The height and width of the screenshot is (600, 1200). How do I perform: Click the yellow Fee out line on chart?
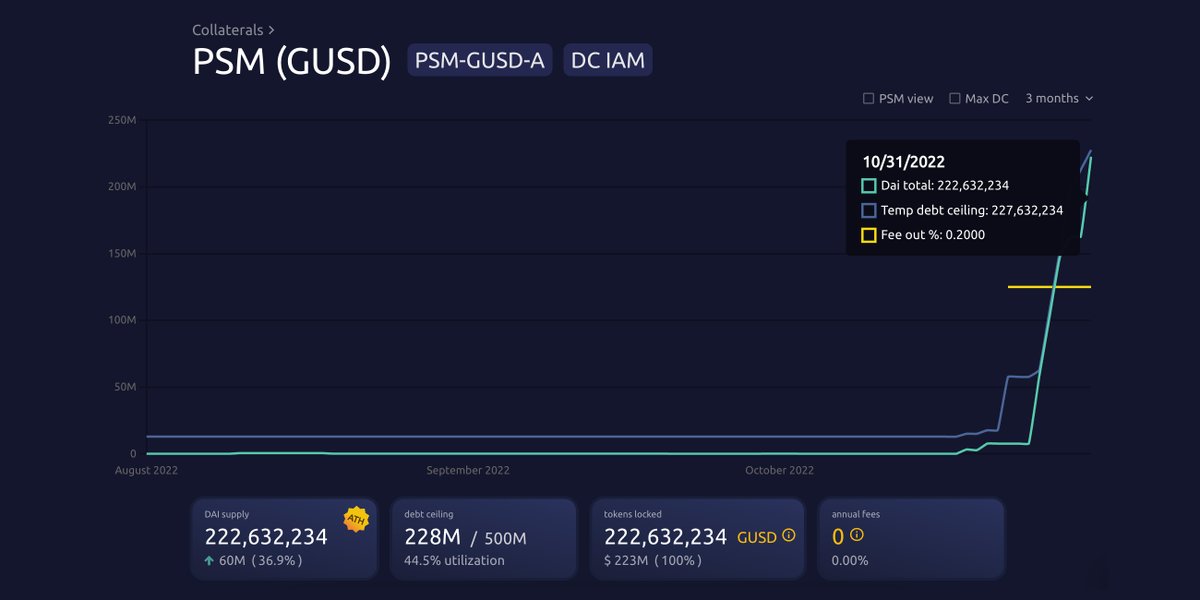point(1049,287)
